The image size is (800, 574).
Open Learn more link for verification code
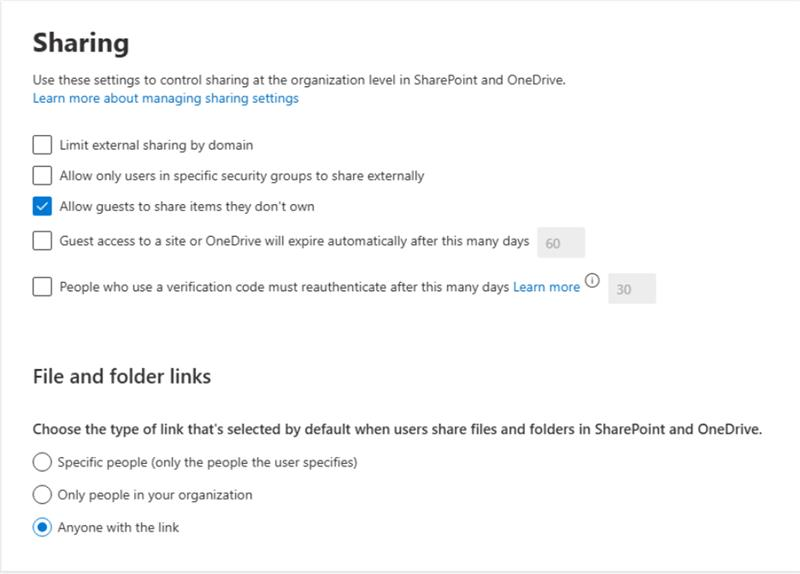click(546, 287)
